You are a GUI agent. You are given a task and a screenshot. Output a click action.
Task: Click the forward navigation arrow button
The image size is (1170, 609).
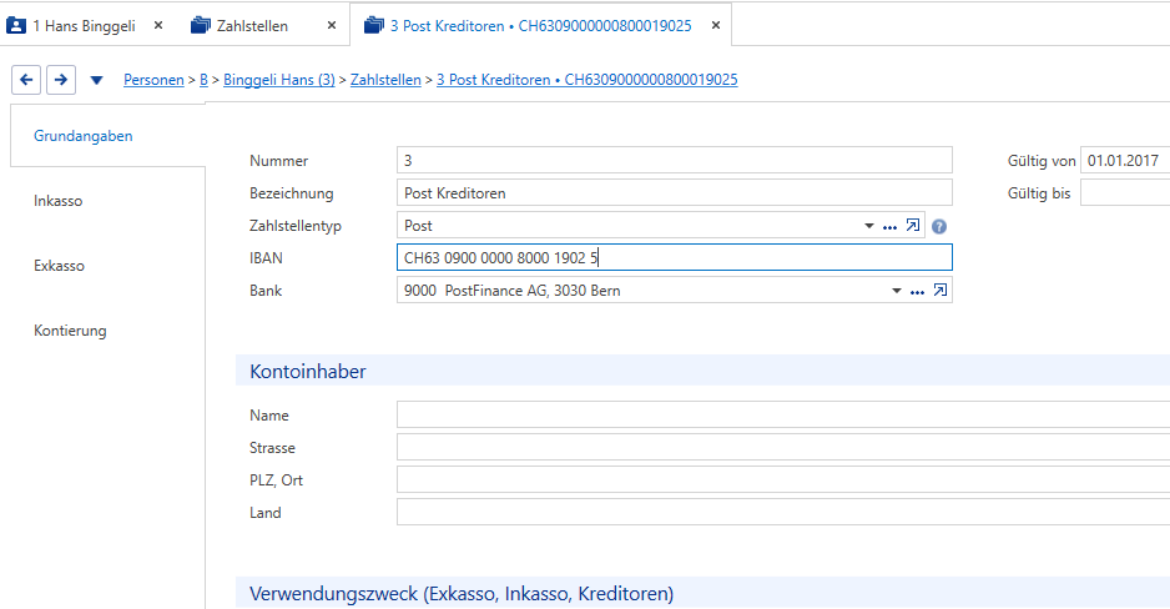point(61,79)
